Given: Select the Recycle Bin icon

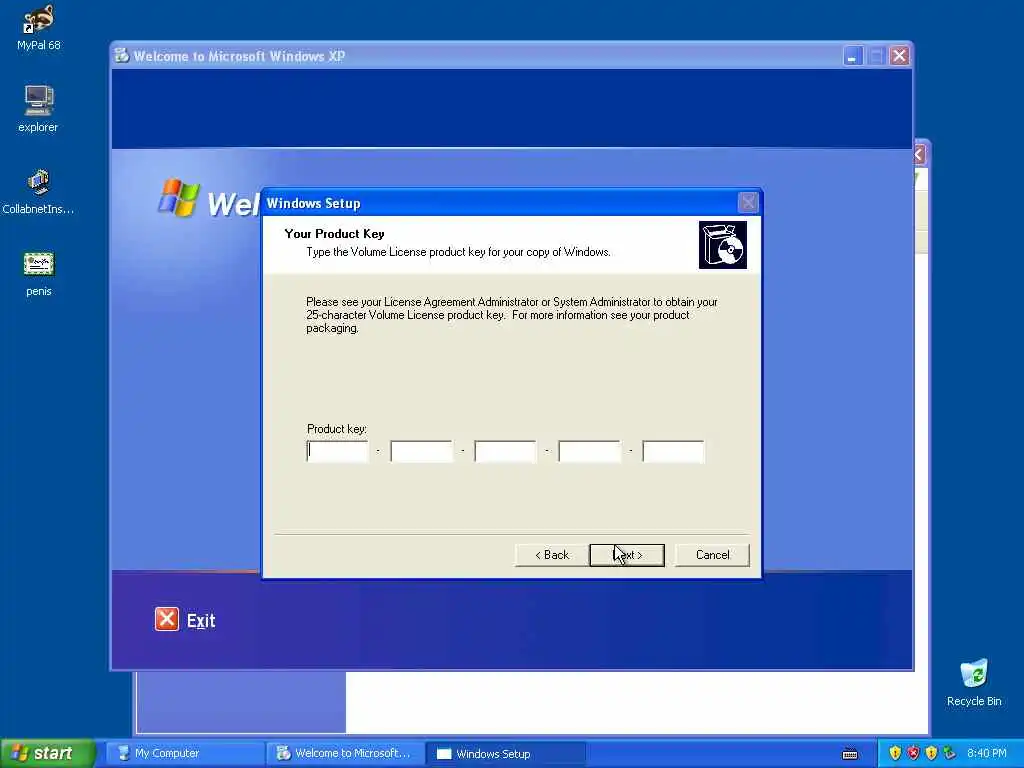Looking at the screenshot, I should pyautogui.click(x=974, y=682).
